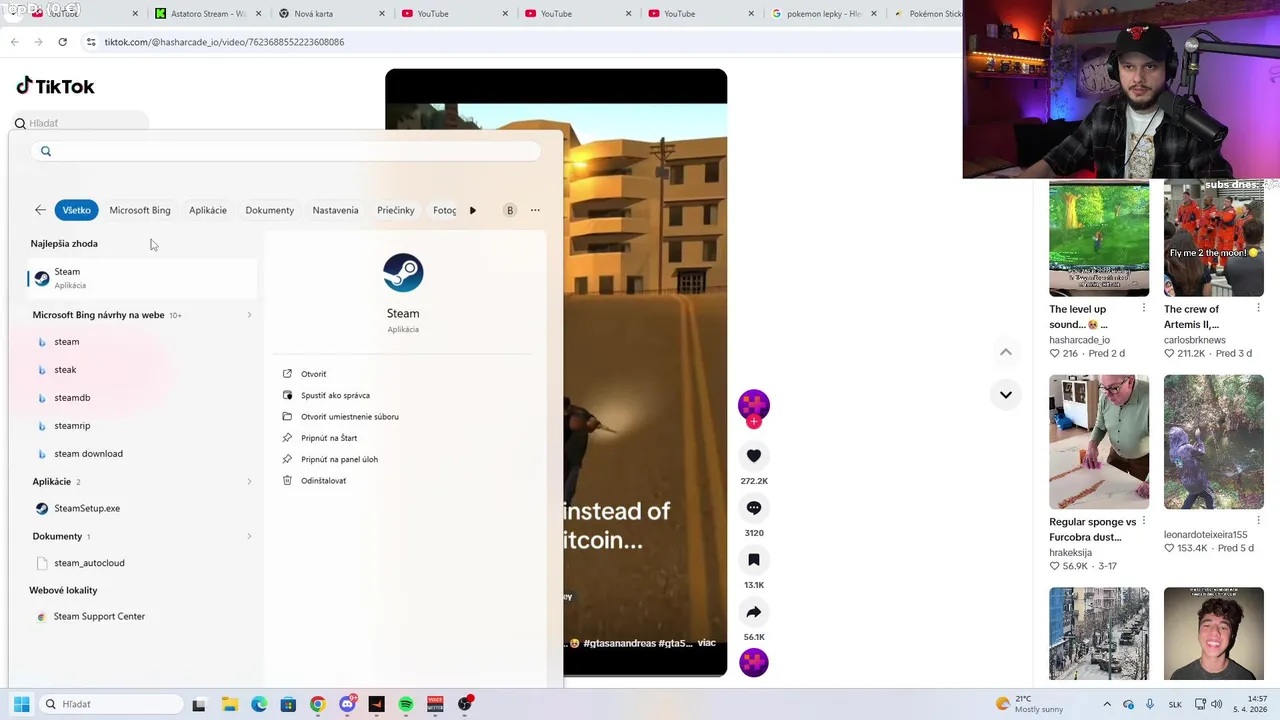This screenshot has height=720, width=1280.
Task: Open the sound disc avatar below share count
Action: pyautogui.click(x=754, y=662)
